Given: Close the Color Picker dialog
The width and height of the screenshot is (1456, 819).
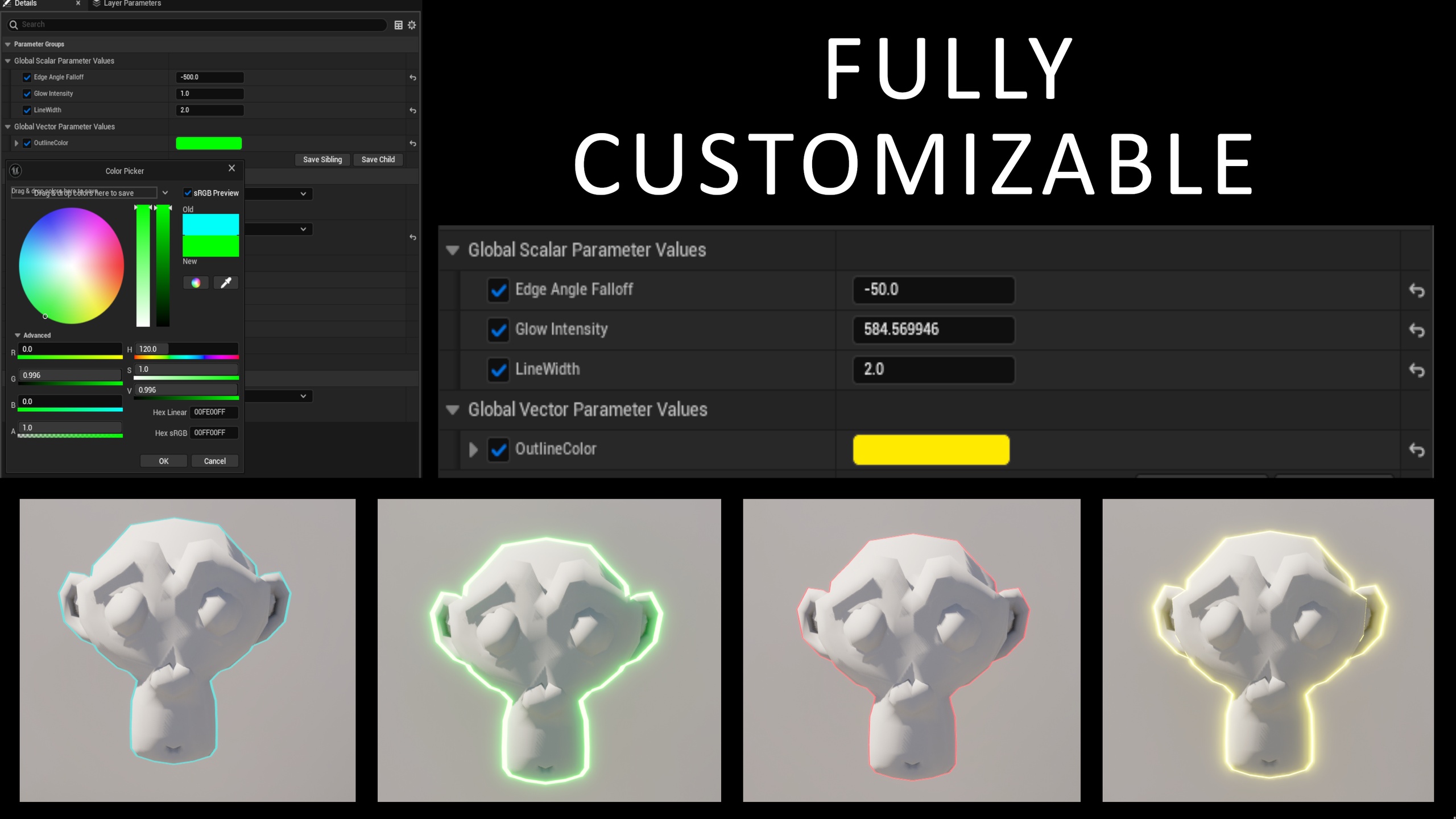Looking at the screenshot, I should 231,168.
